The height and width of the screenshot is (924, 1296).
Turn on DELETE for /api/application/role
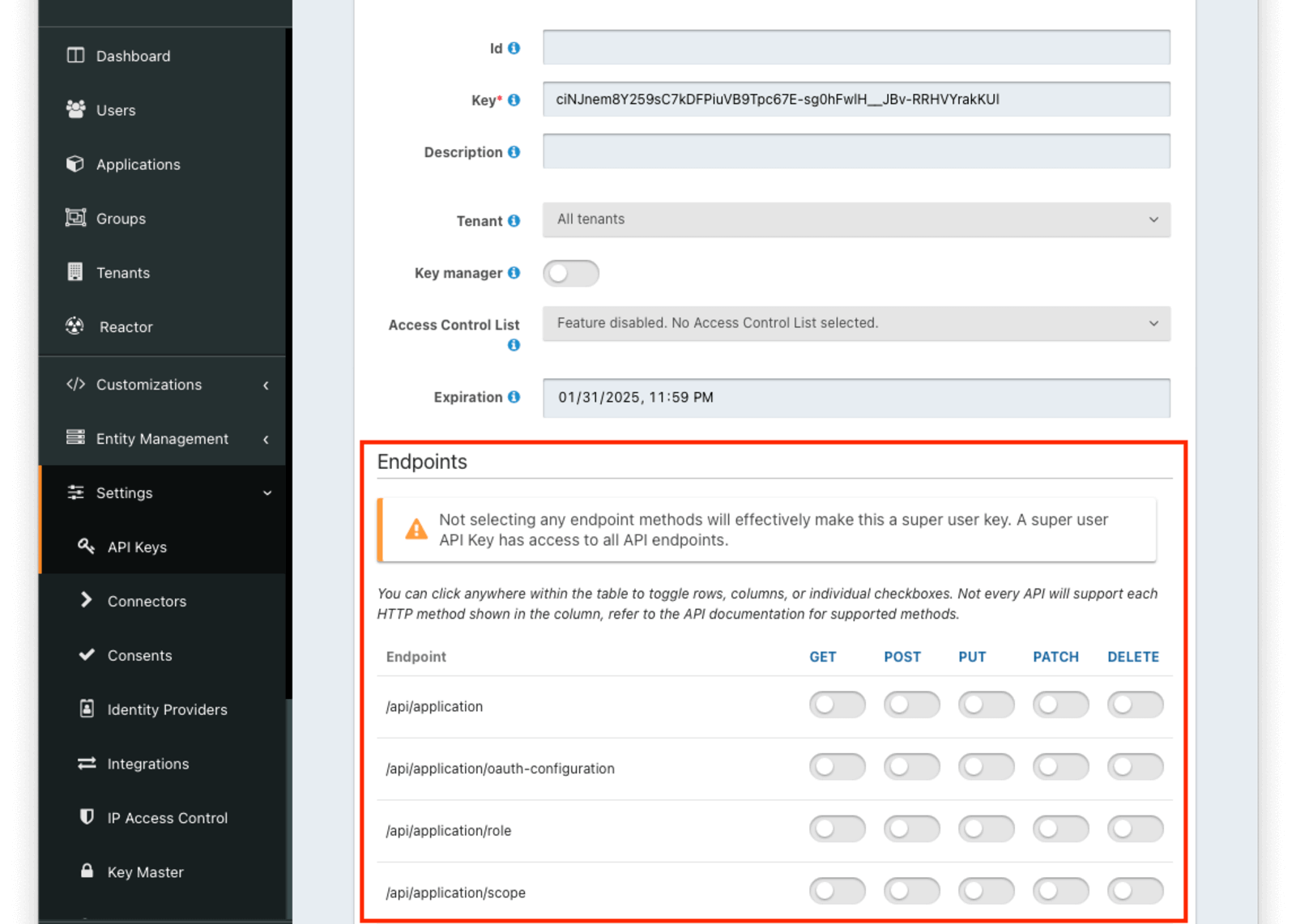click(1135, 828)
